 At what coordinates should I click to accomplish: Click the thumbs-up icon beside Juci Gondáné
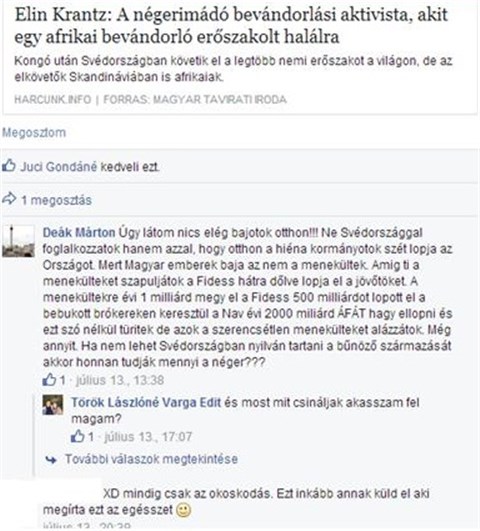9,166
